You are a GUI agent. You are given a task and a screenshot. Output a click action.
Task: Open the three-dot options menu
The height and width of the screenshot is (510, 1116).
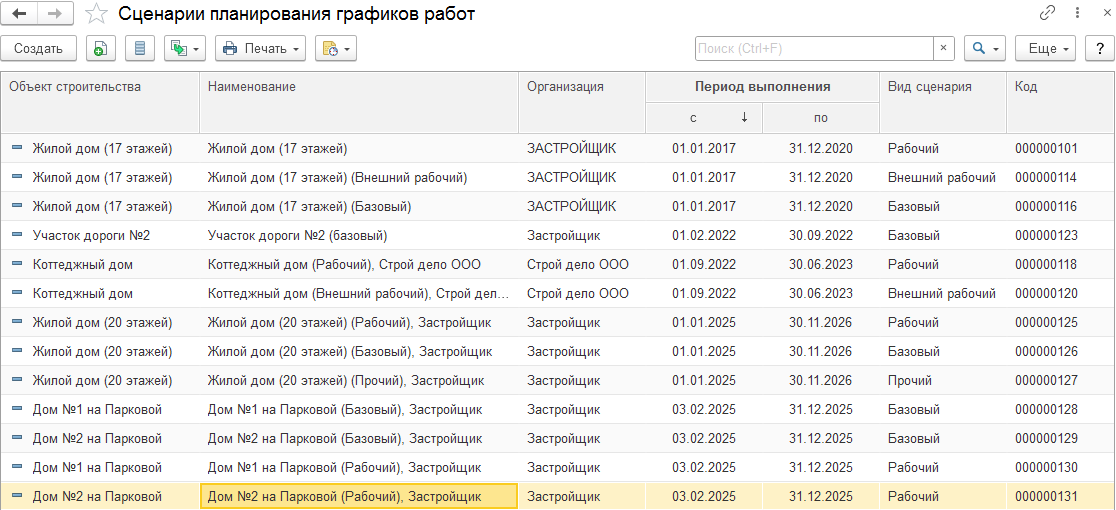[x=1075, y=14]
